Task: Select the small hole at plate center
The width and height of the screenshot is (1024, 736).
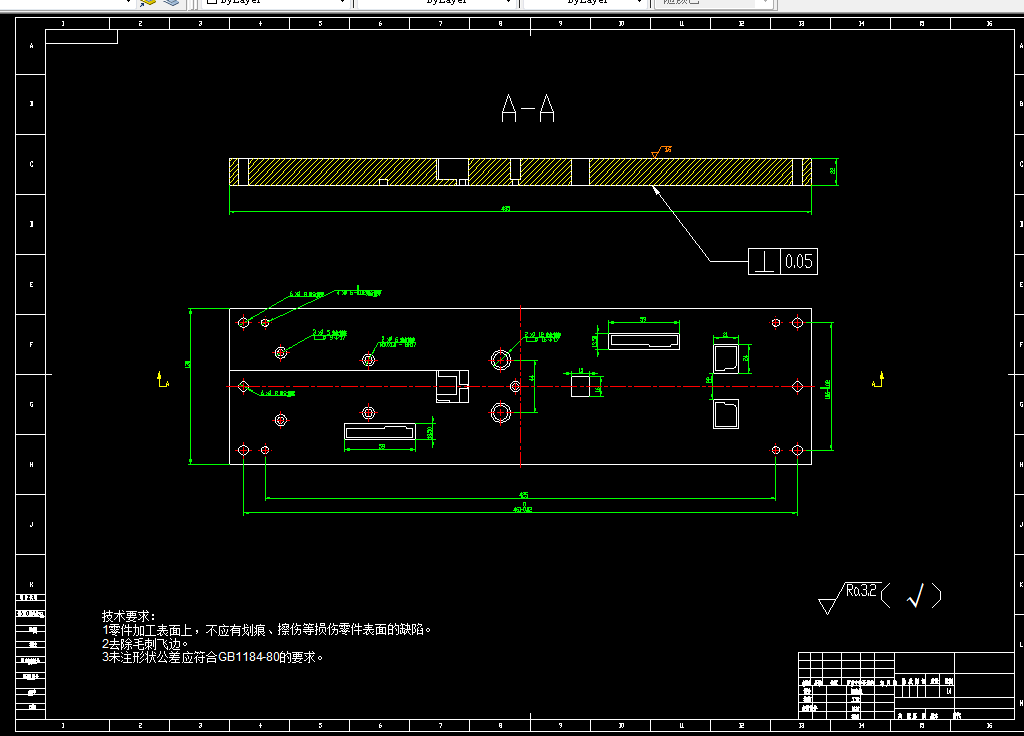Action: [515, 387]
